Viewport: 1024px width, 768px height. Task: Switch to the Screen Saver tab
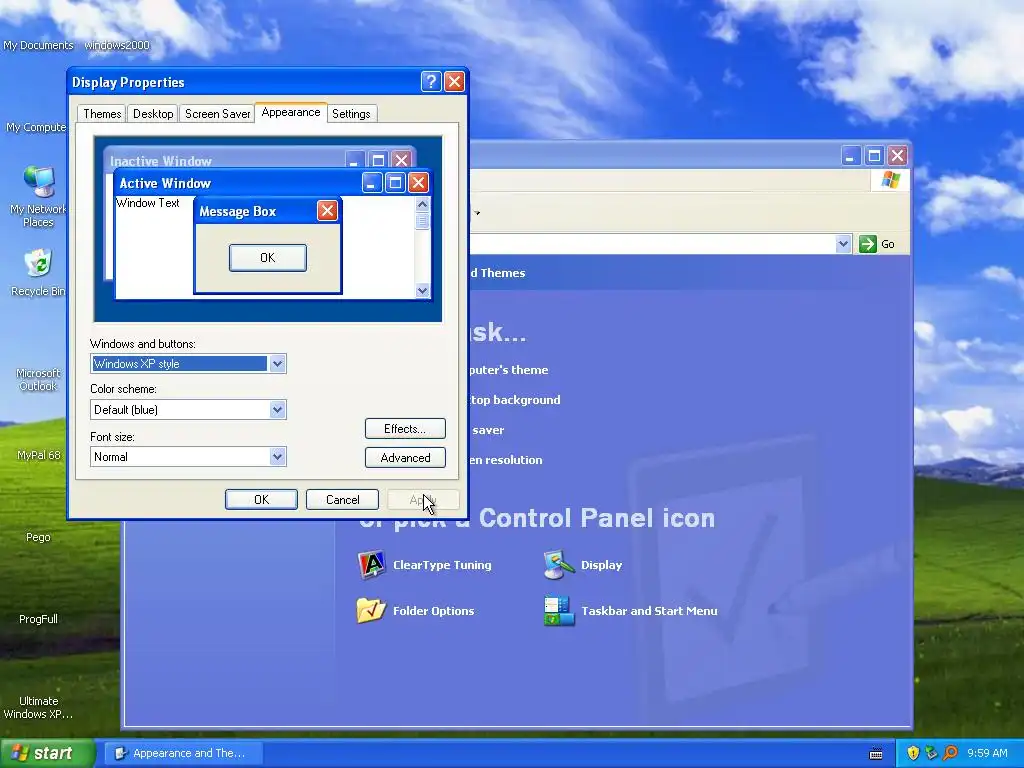coord(217,114)
